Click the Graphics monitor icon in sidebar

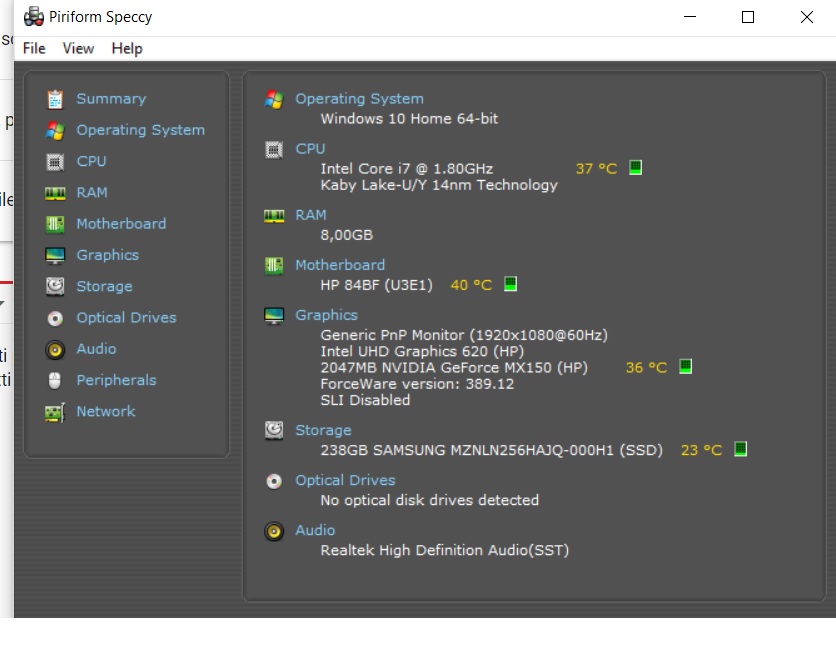(55, 255)
